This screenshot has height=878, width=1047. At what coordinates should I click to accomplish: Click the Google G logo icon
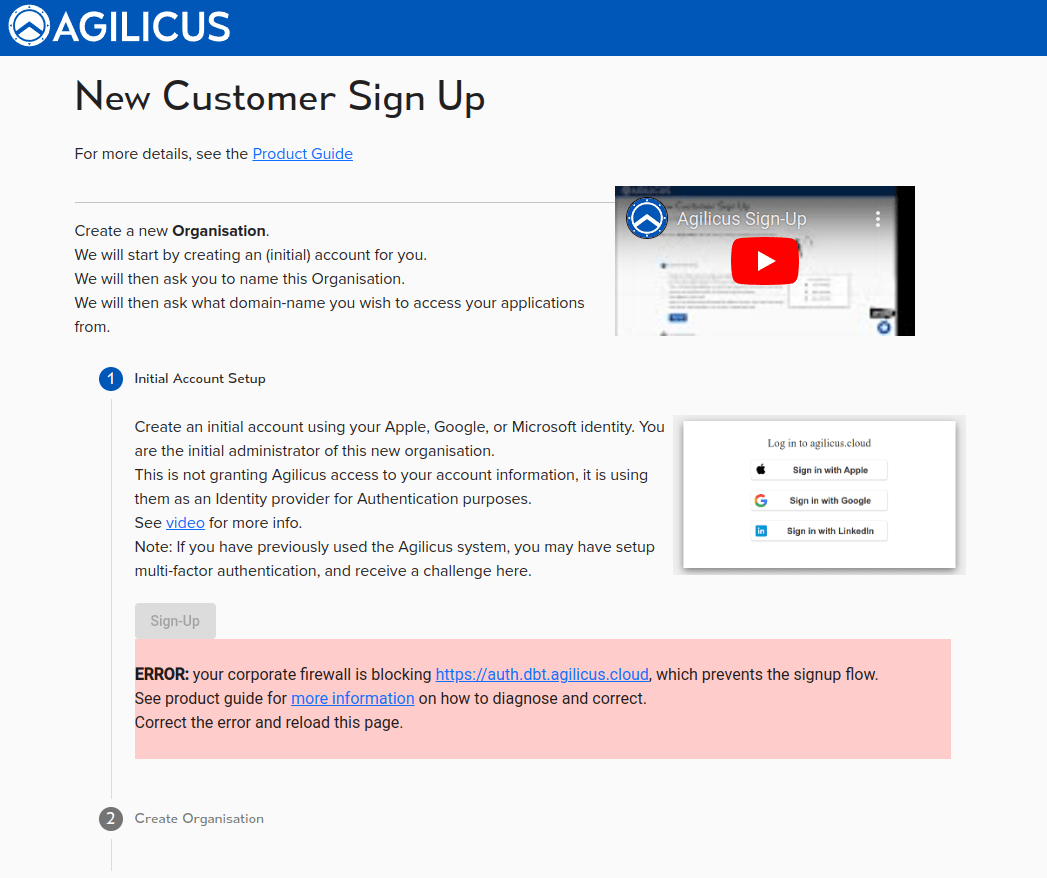(761, 501)
